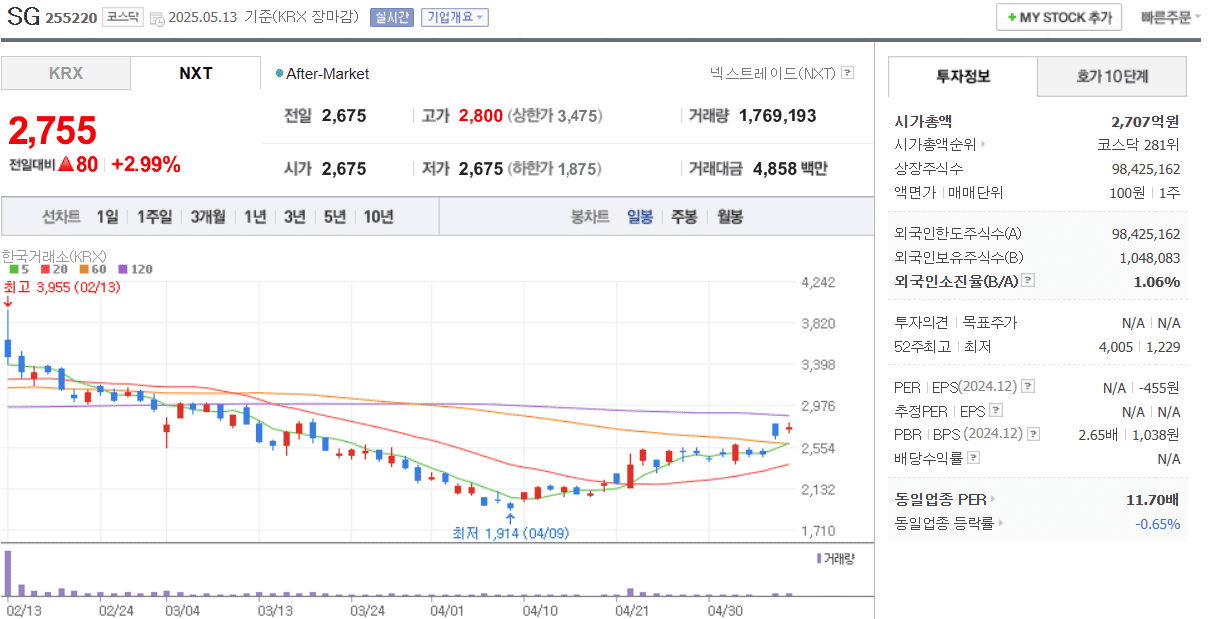The width and height of the screenshot is (1216, 619).
Task: Click the orange 60-day moving average legend
Action: pos(92,270)
